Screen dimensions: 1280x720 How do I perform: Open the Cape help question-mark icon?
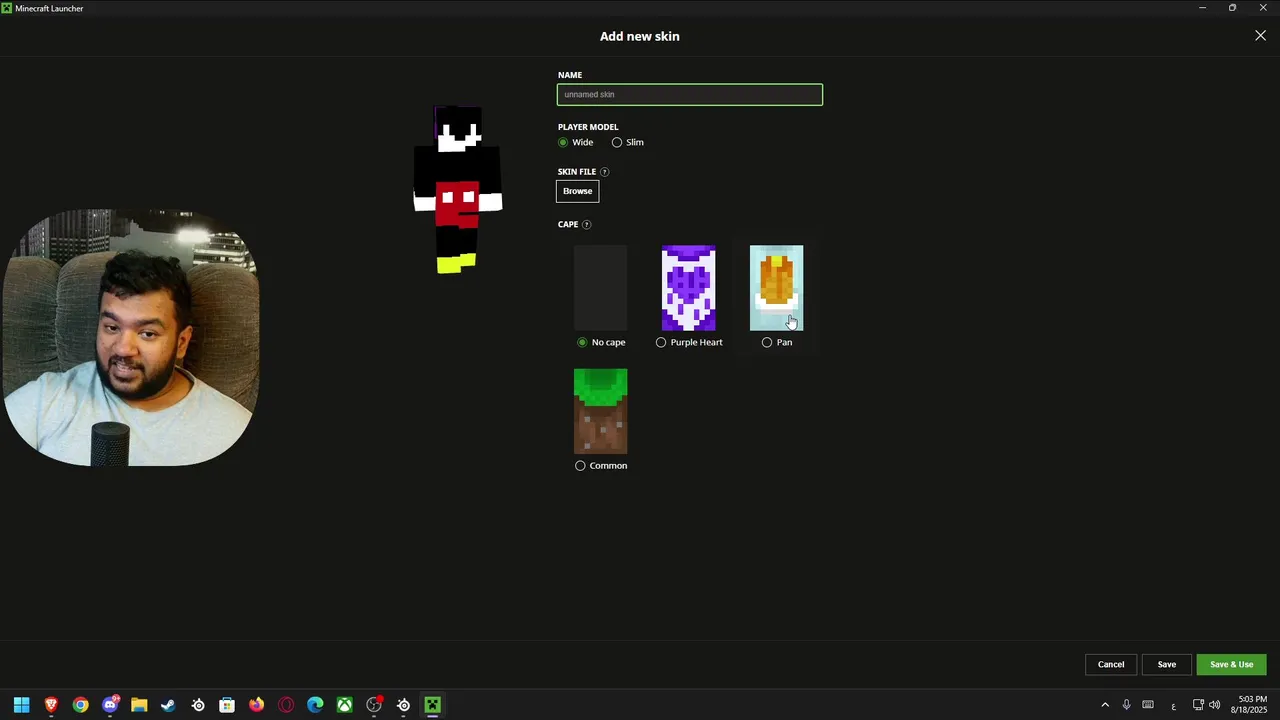[586, 225]
